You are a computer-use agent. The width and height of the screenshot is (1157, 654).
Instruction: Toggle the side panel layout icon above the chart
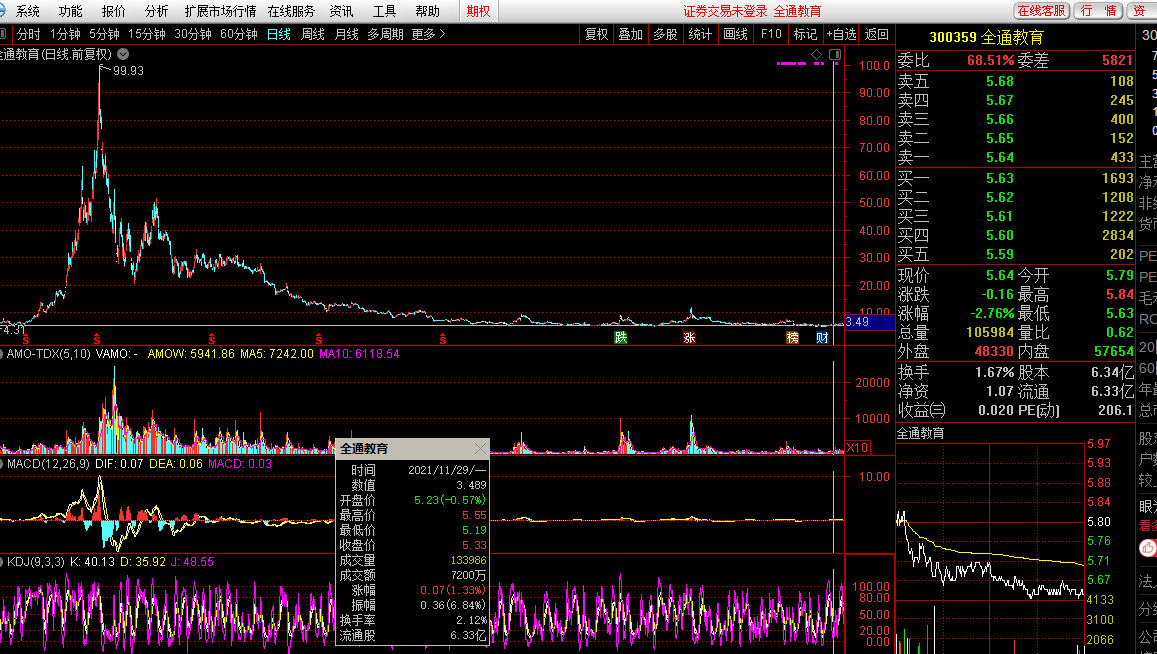[835, 55]
